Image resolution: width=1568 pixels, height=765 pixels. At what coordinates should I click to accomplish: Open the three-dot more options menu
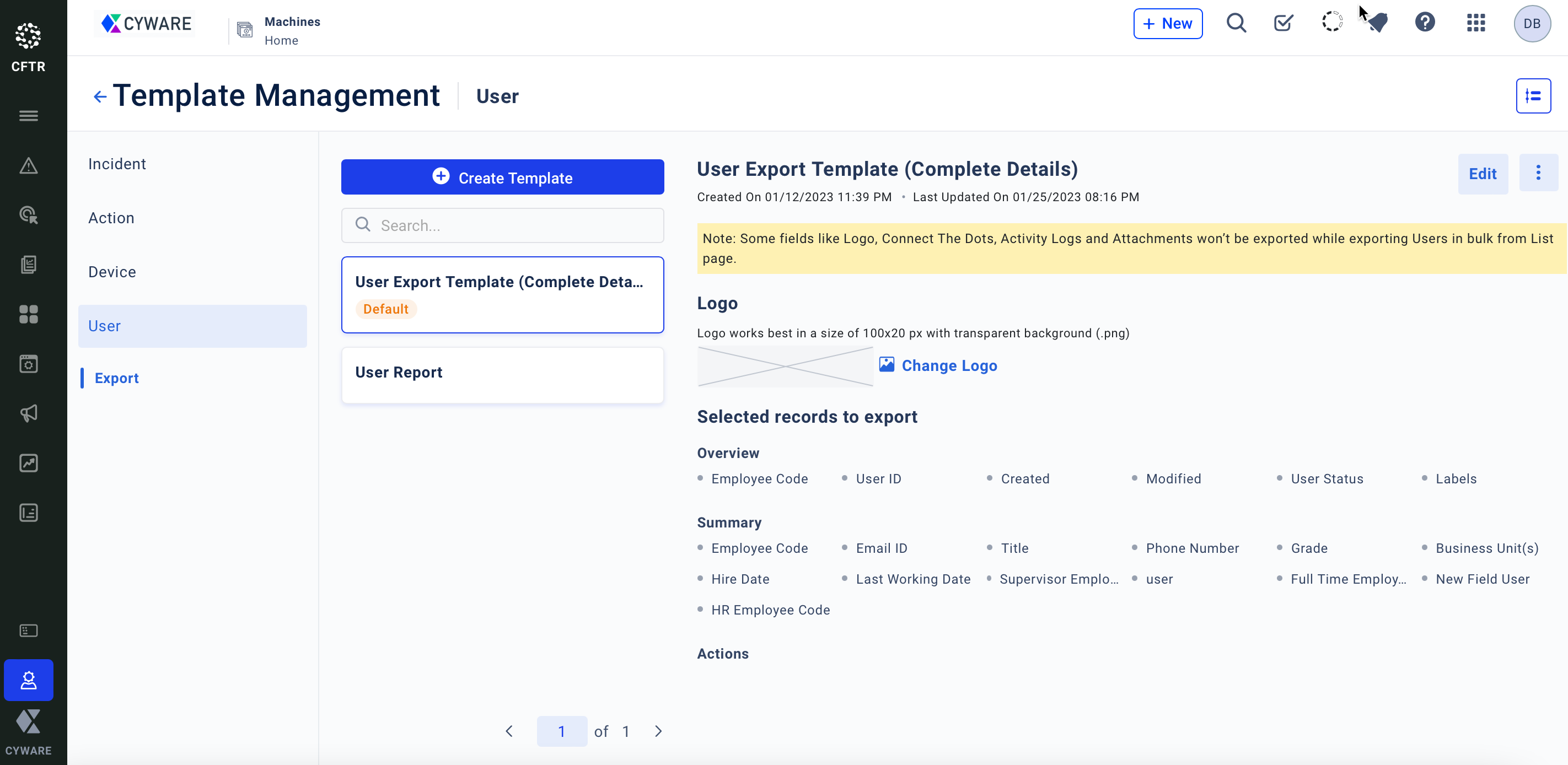click(x=1538, y=173)
